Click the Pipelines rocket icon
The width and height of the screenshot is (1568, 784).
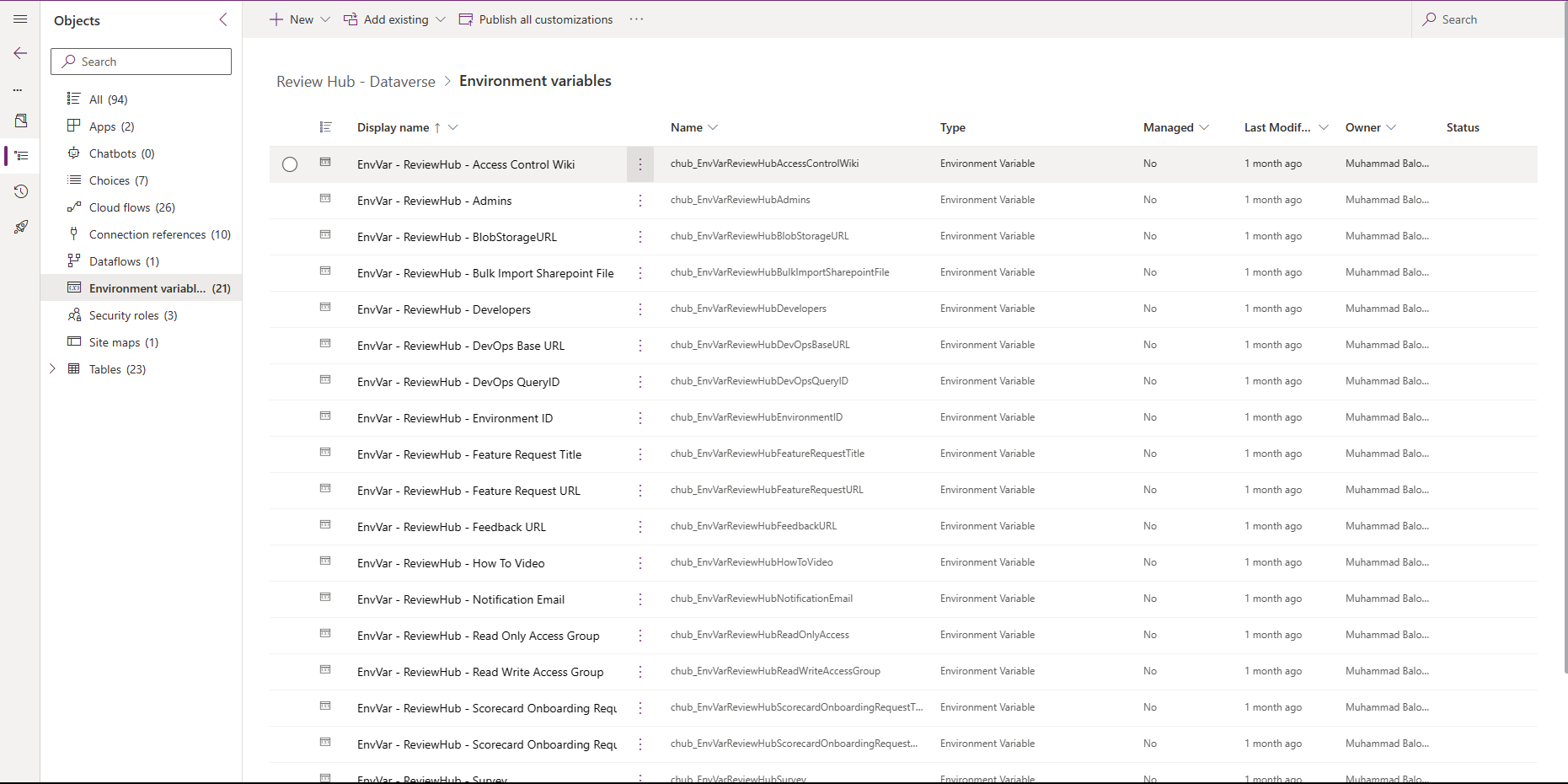click(x=20, y=226)
